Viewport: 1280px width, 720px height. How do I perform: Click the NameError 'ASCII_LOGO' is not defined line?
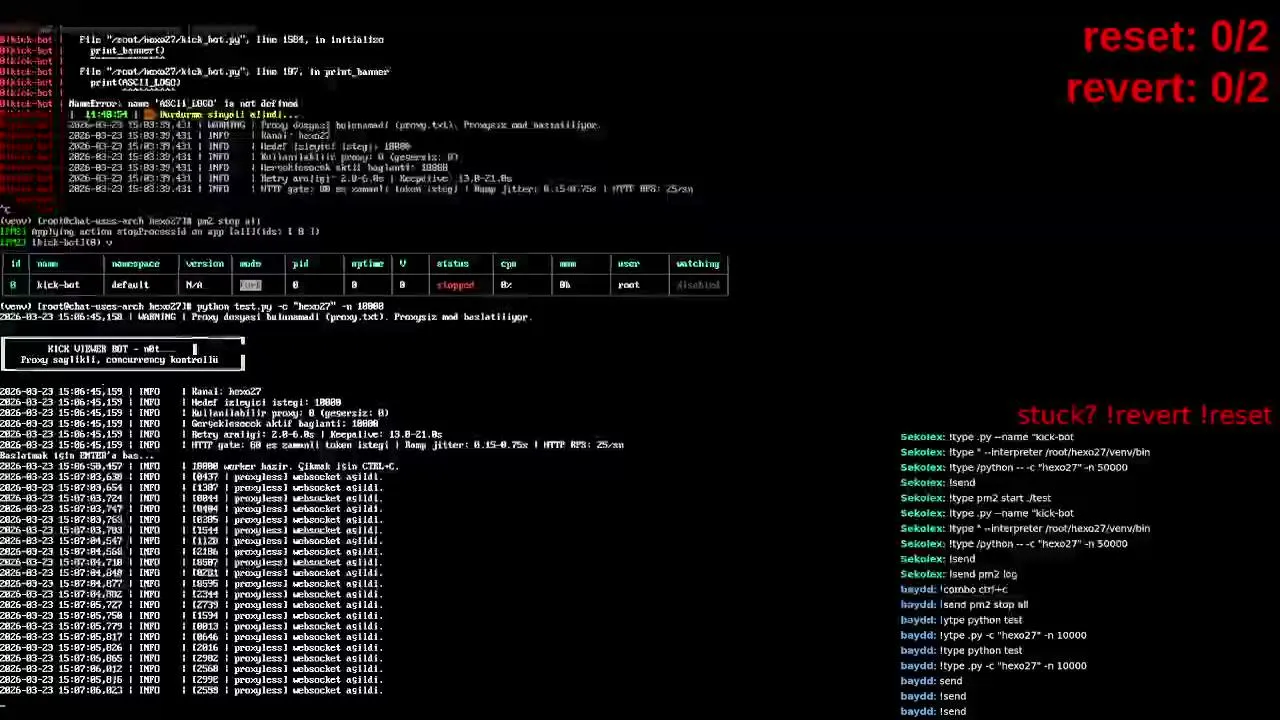(x=183, y=104)
